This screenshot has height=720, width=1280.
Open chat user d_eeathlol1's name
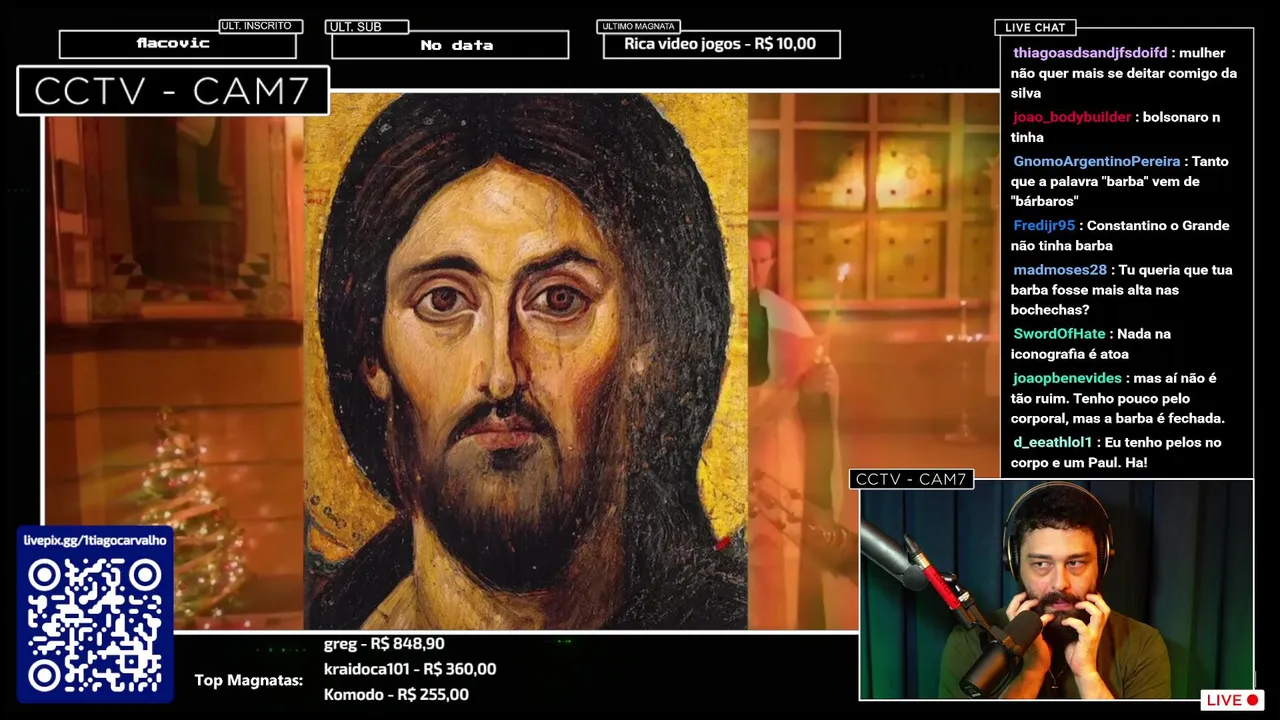point(1053,442)
